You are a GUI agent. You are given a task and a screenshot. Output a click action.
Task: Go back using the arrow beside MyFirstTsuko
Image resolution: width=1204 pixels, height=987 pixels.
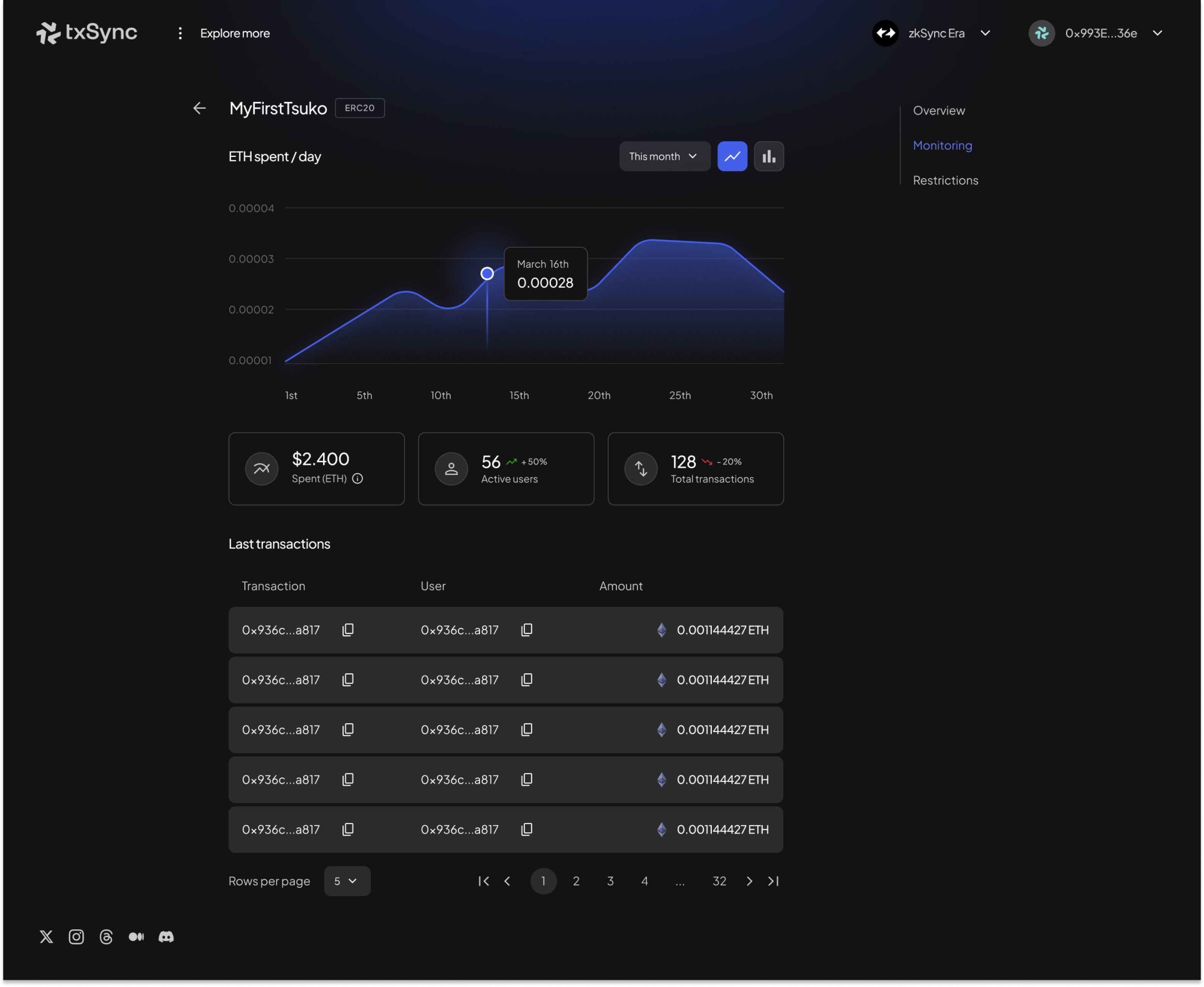199,108
